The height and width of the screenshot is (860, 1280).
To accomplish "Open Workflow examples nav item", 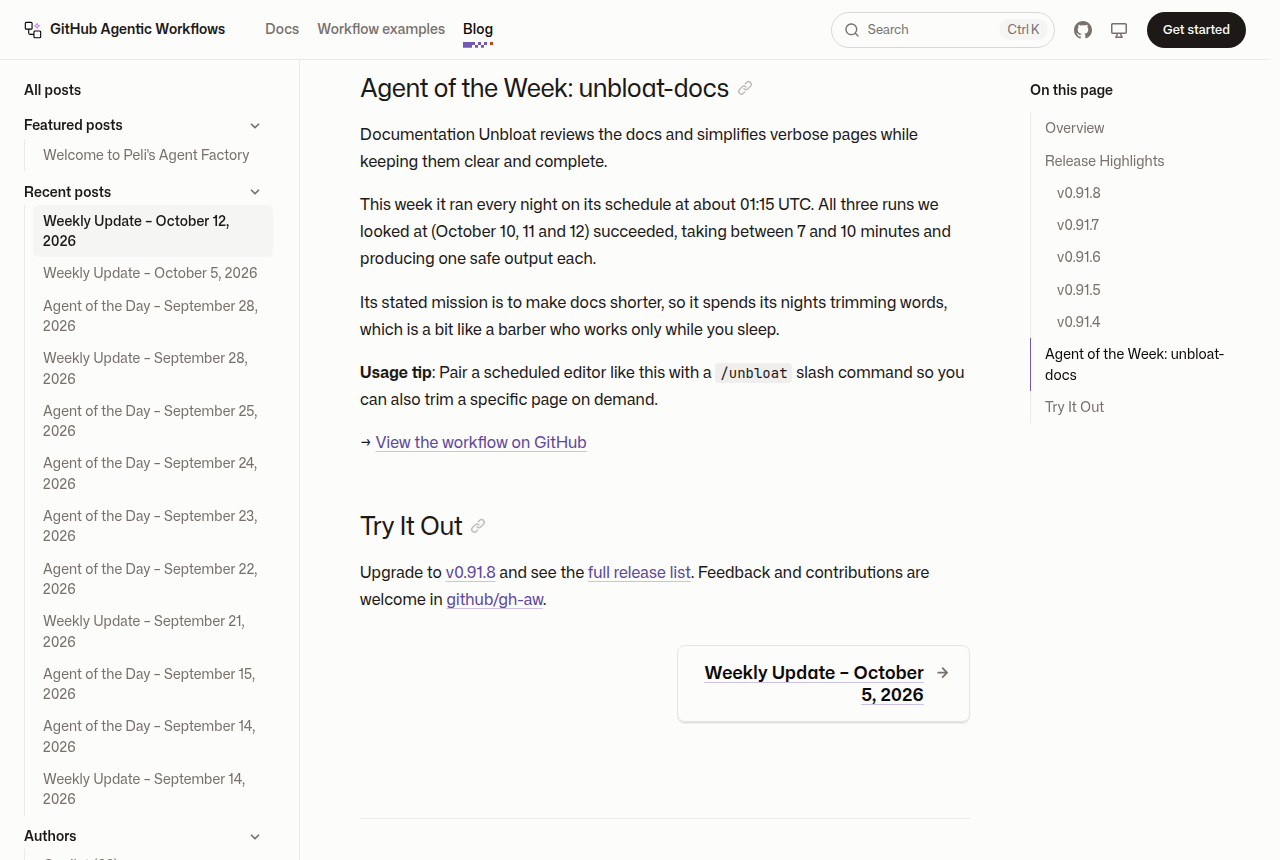I will 381,29.
